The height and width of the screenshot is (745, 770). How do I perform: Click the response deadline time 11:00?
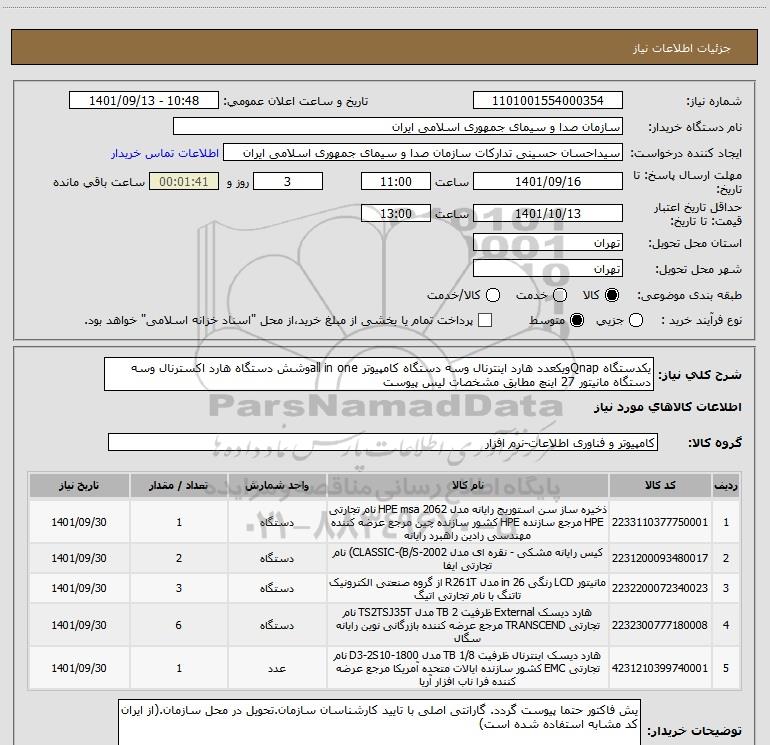pos(396,181)
